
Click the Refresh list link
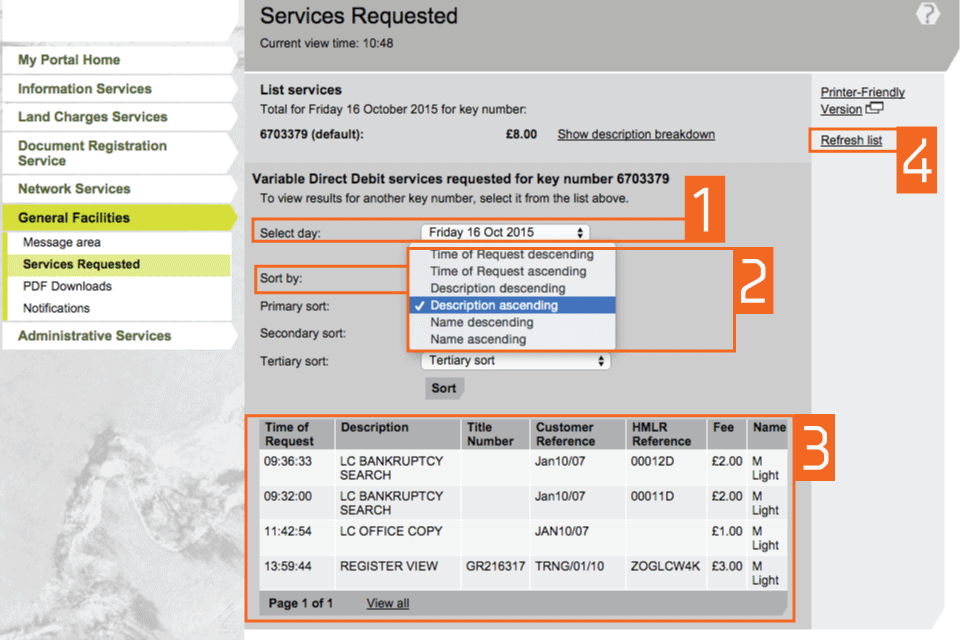click(x=851, y=141)
